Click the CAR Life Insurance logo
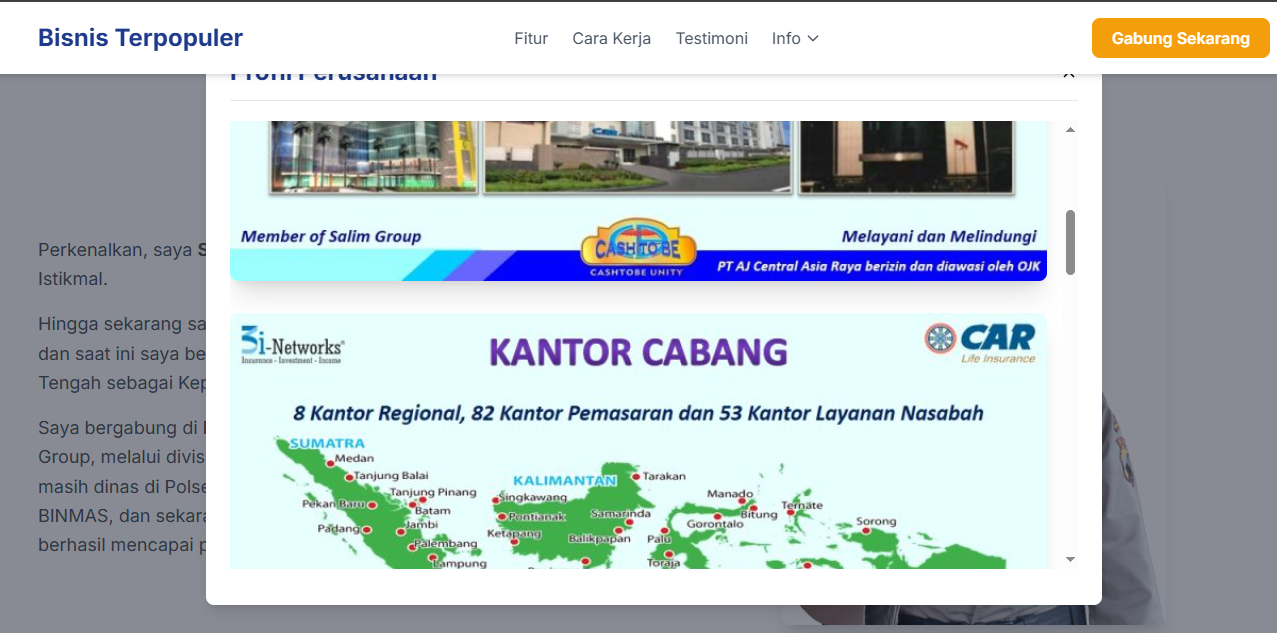1277x633 pixels. point(980,342)
